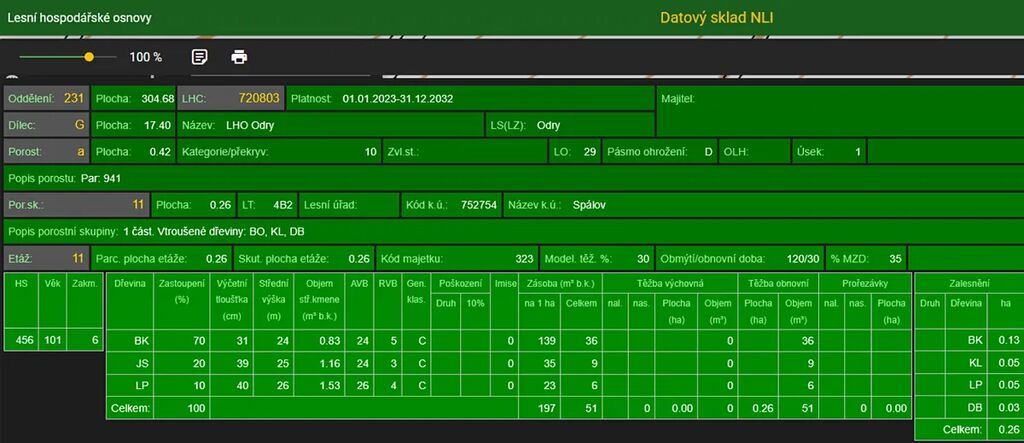Click the notes document icon beside zoom

[x=199, y=57]
